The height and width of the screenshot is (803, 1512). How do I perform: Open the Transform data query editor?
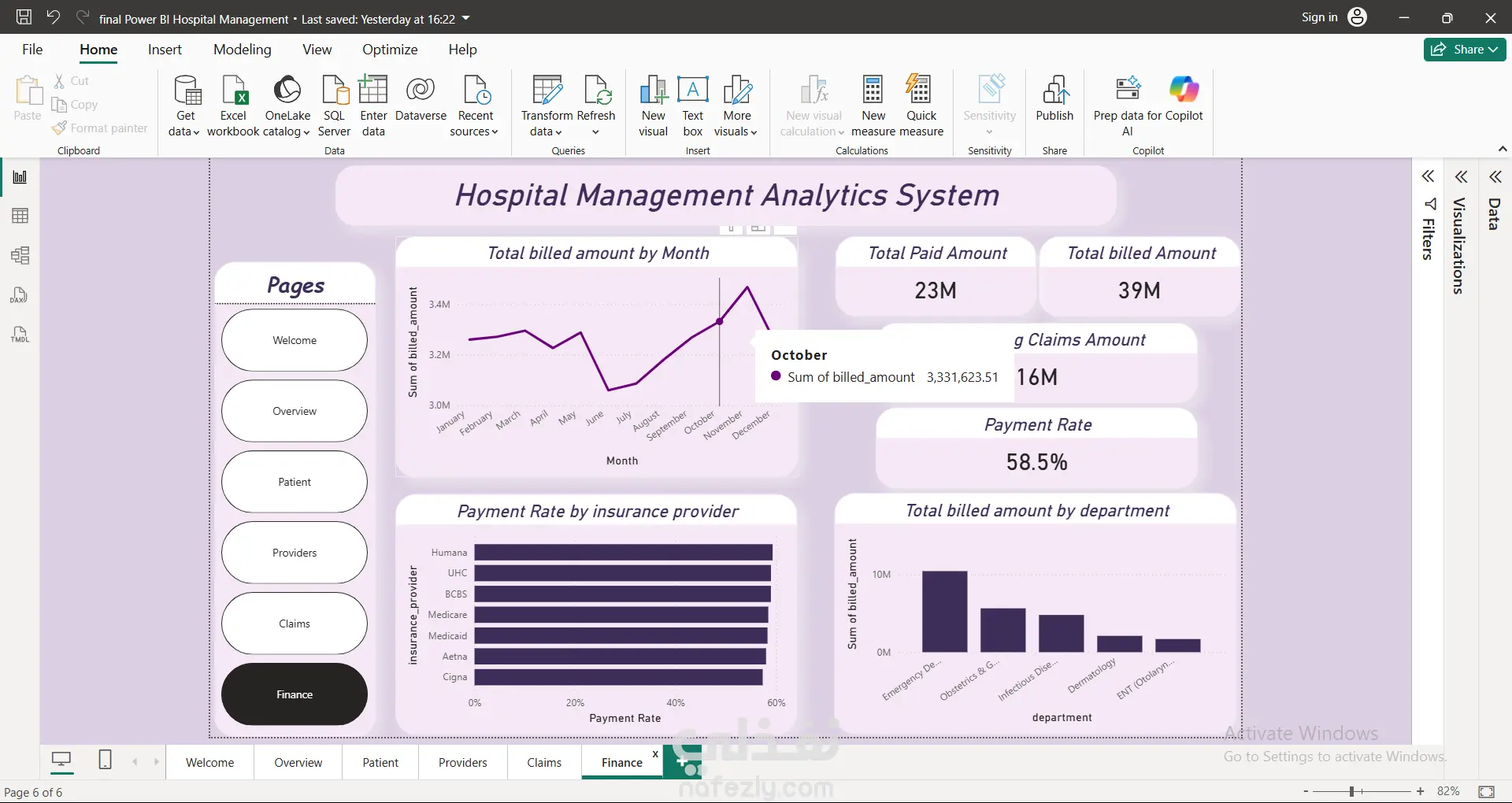(x=547, y=106)
